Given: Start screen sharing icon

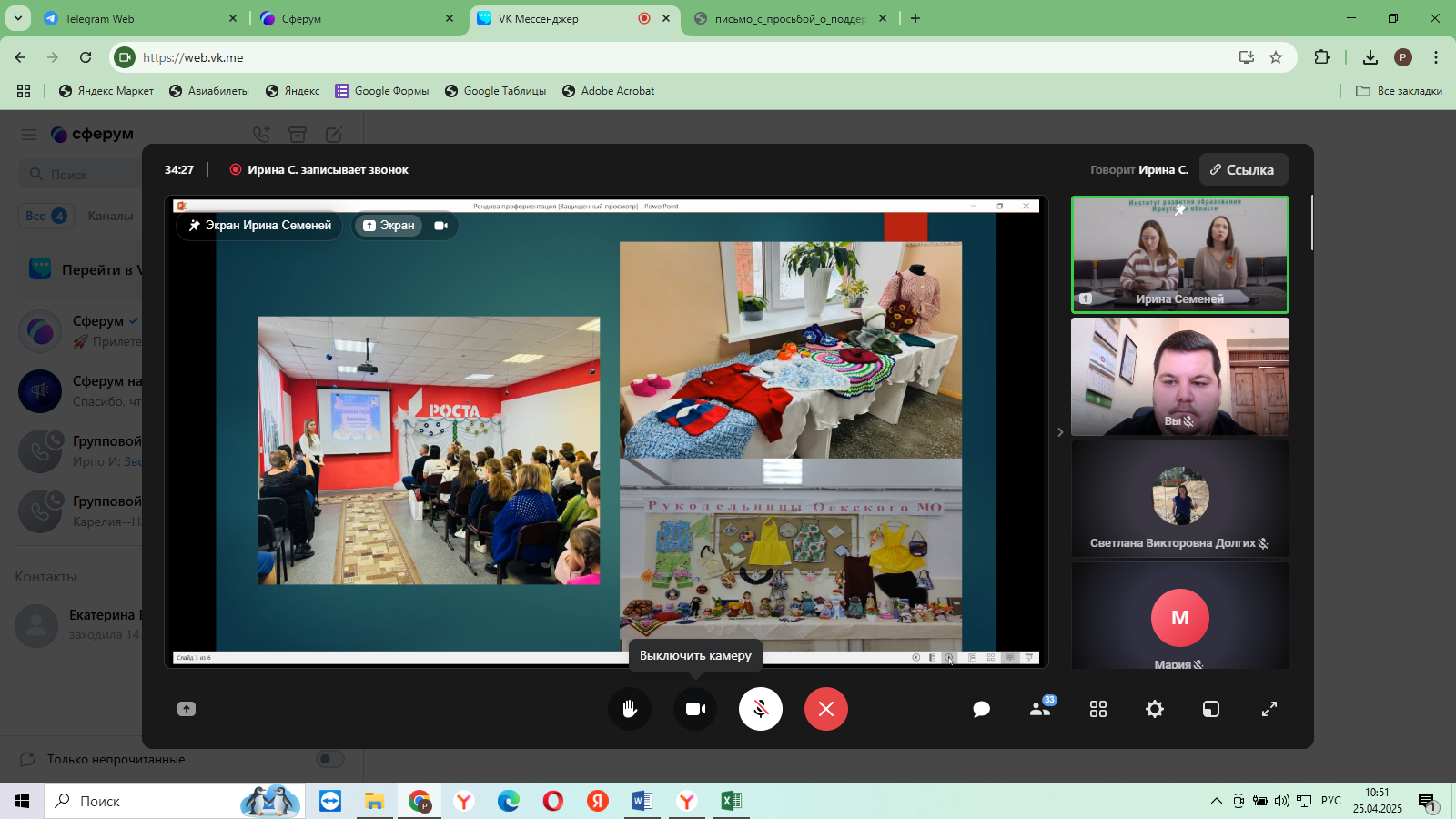Looking at the screenshot, I should [187, 709].
